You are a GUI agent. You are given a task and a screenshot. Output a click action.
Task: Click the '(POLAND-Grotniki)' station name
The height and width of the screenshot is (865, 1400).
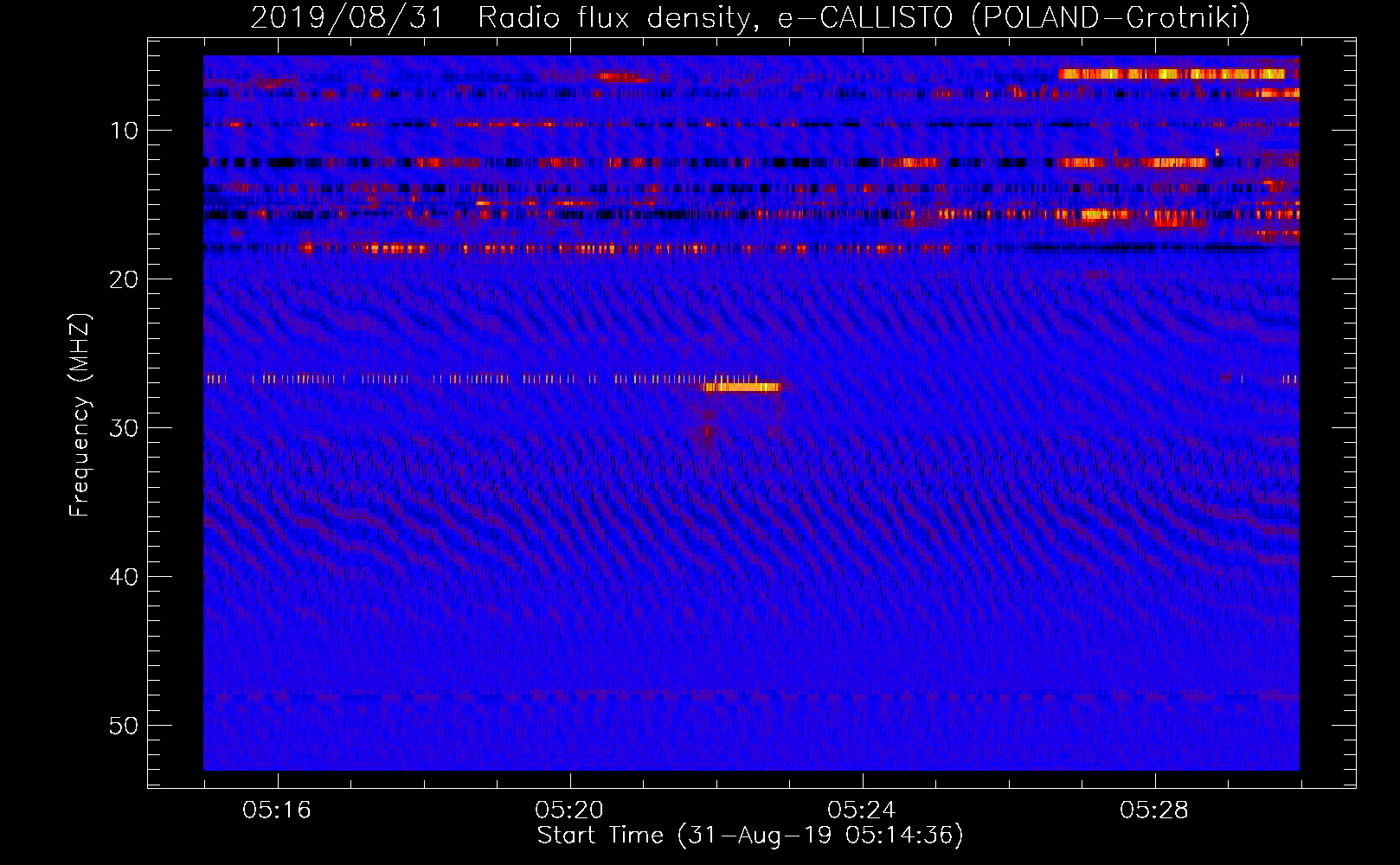1111,17
